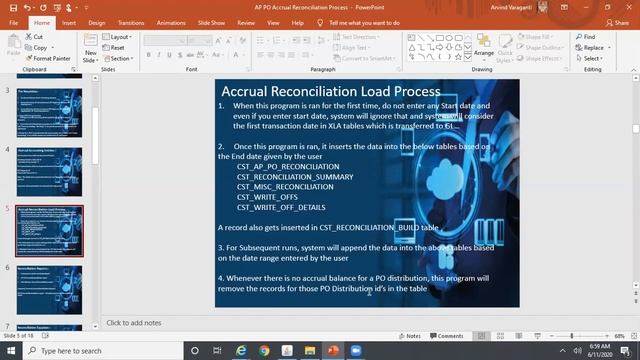Select the Down Arrow shape

[449, 47]
